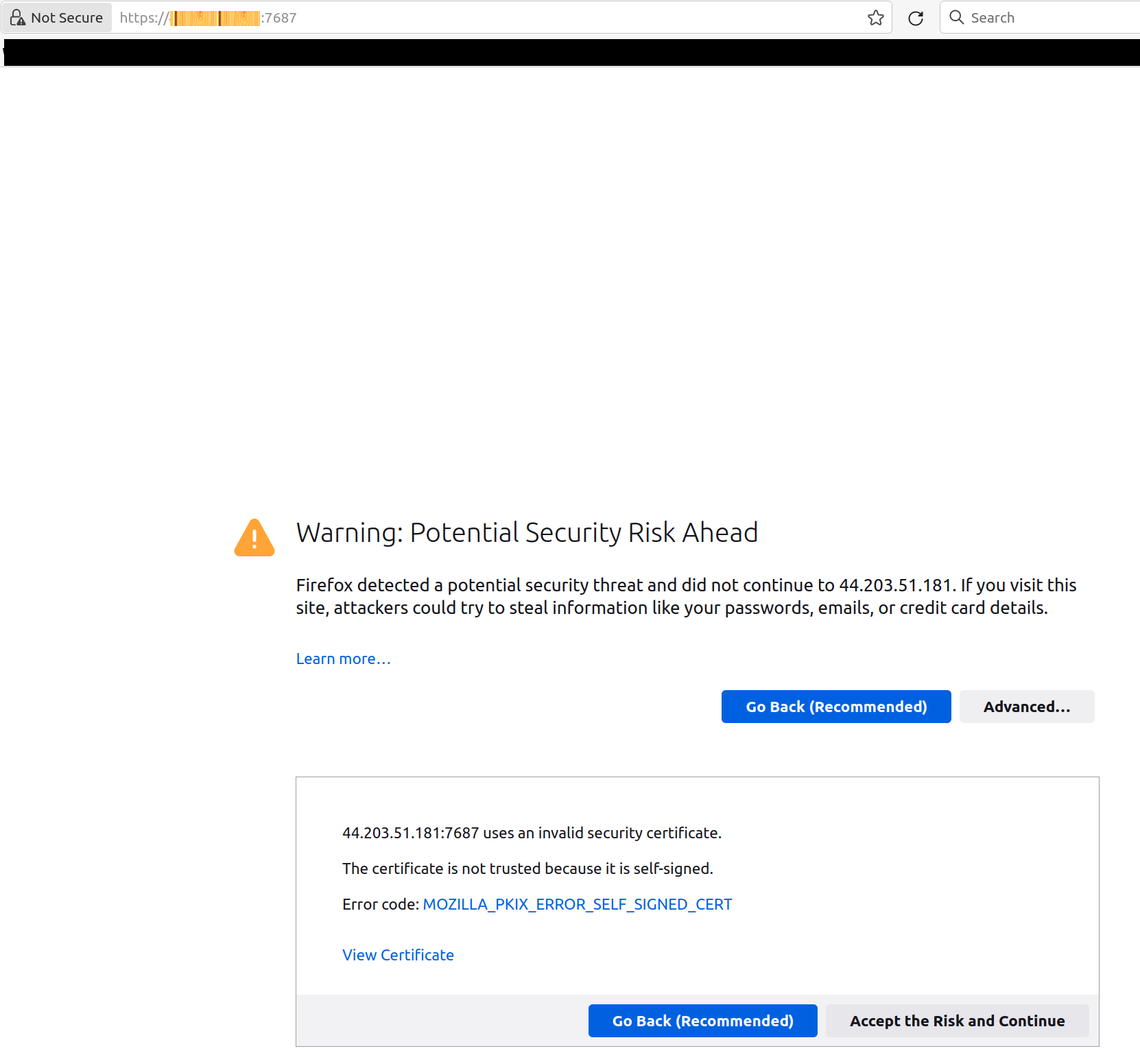Click "Accept the Risk and Continue"
The image size is (1140, 1064).
957,1021
